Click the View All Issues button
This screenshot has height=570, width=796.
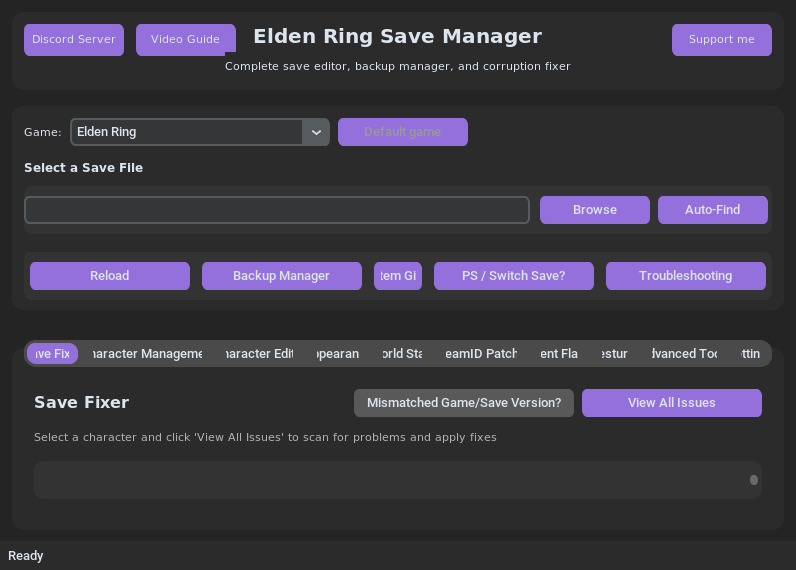(672, 403)
